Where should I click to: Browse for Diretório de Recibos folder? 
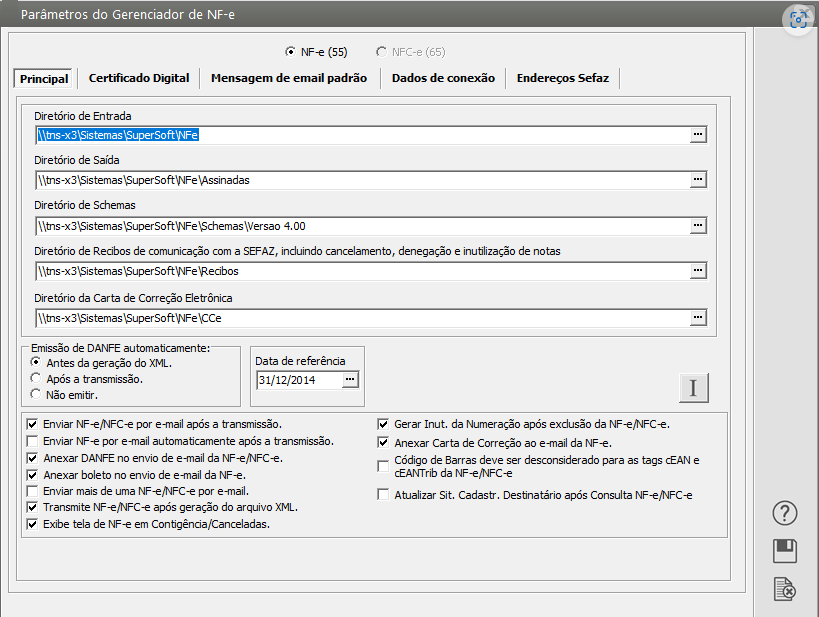click(x=698, y=271)
